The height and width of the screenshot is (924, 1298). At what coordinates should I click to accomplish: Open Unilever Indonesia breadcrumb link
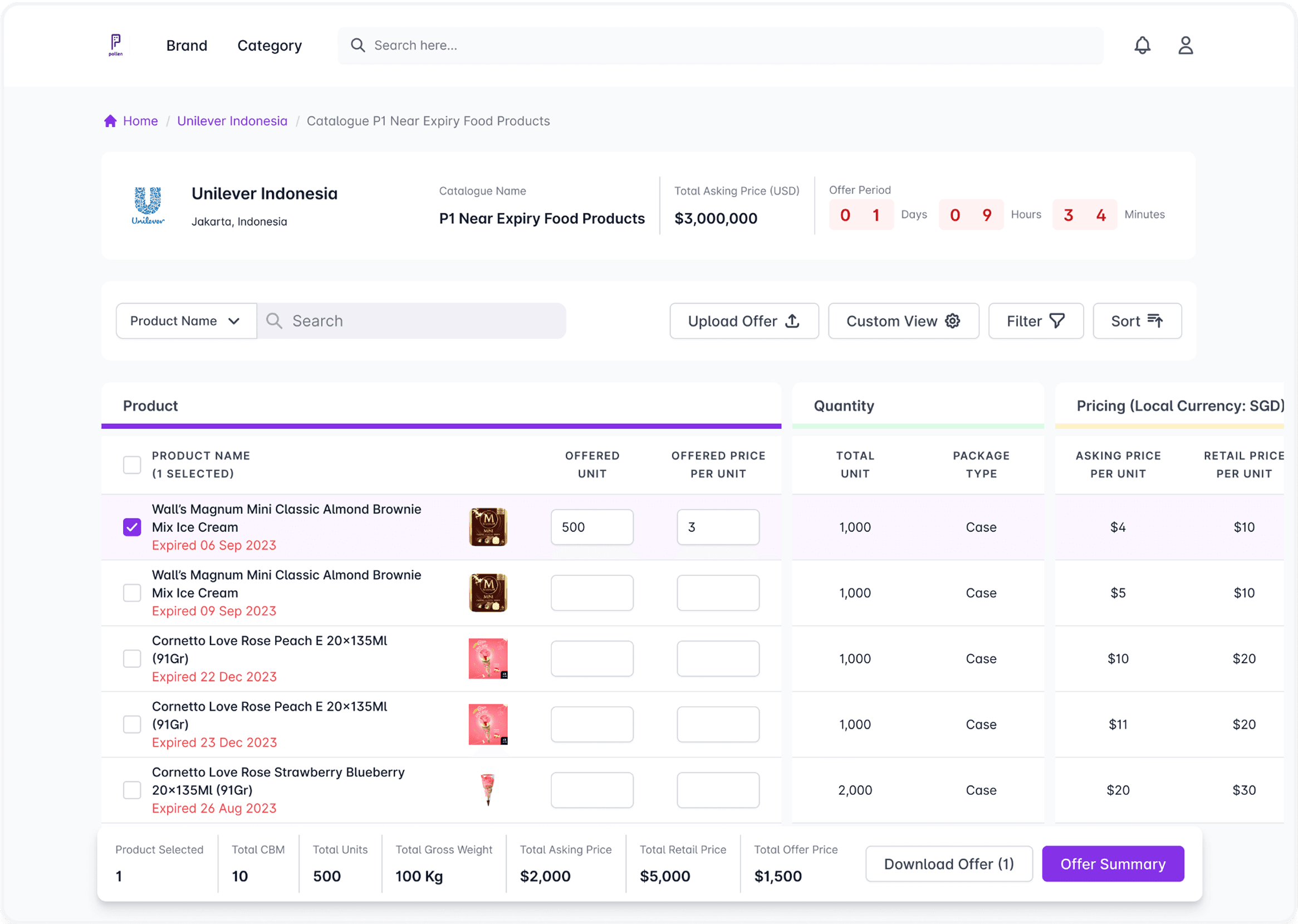[232, 121]
